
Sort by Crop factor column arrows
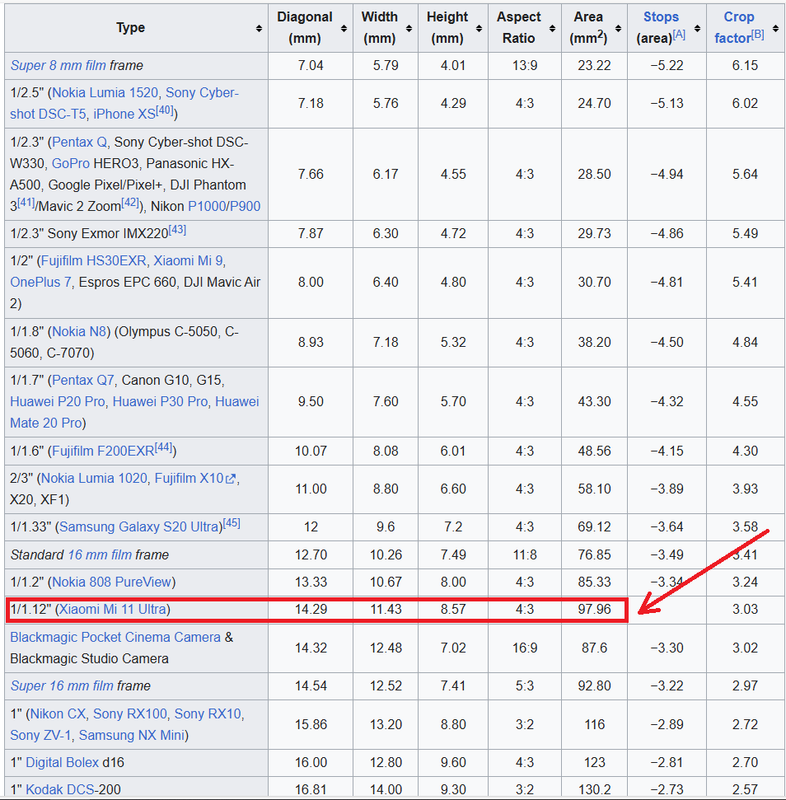pyautogui.click(x=776, y=29)
